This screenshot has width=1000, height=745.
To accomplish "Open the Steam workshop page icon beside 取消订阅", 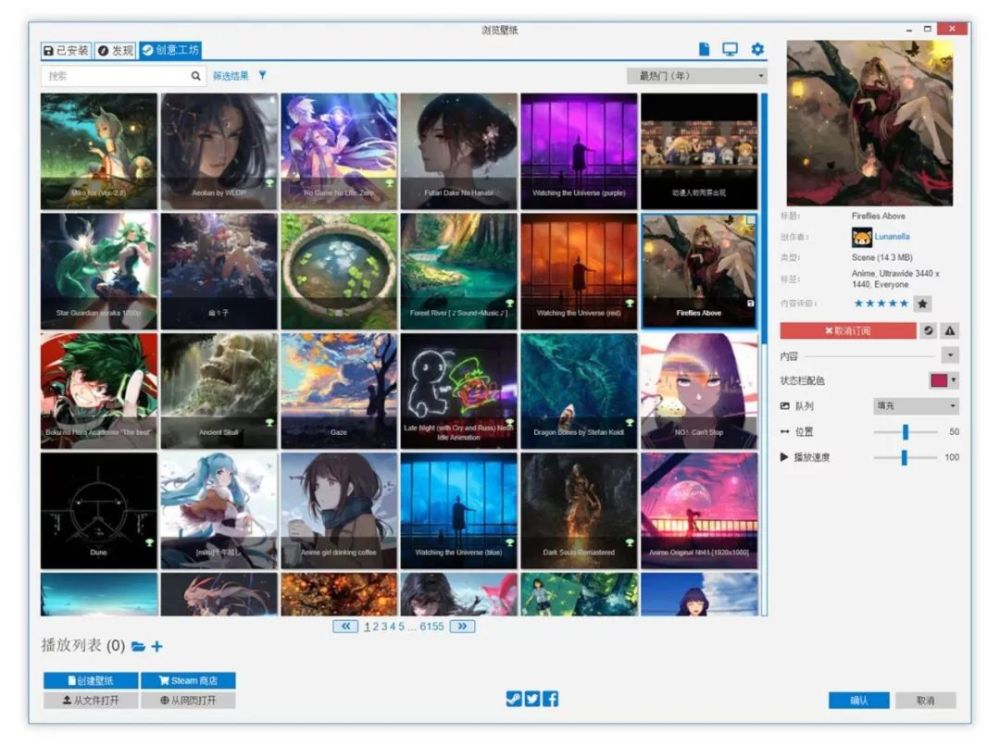I will click(x=929, y=330).
